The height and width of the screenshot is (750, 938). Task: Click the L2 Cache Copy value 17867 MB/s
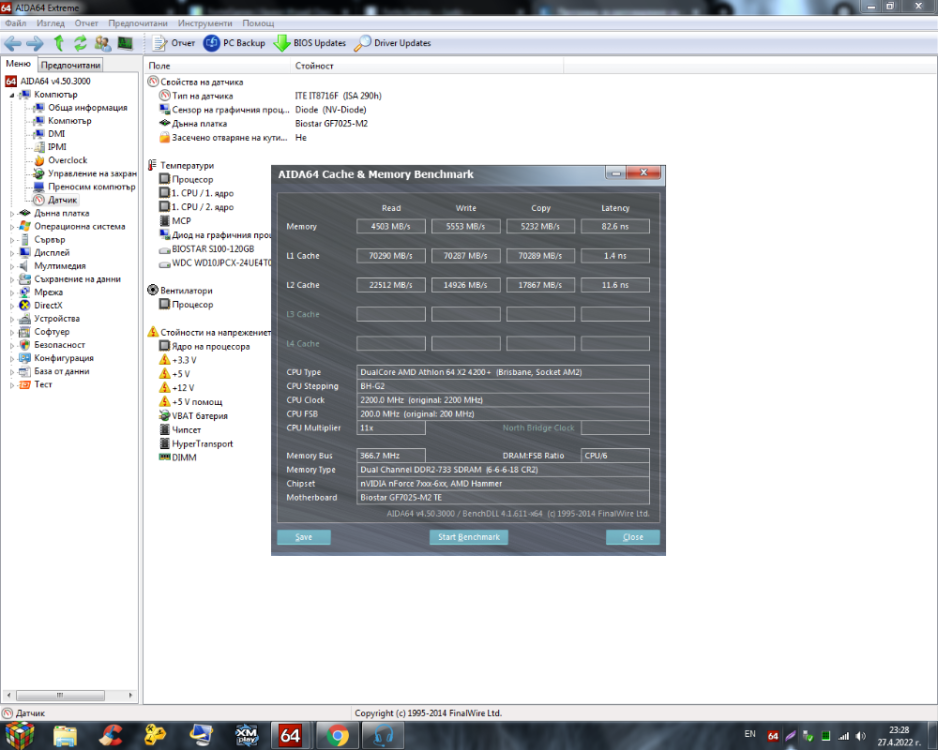[x=540, y=285]
